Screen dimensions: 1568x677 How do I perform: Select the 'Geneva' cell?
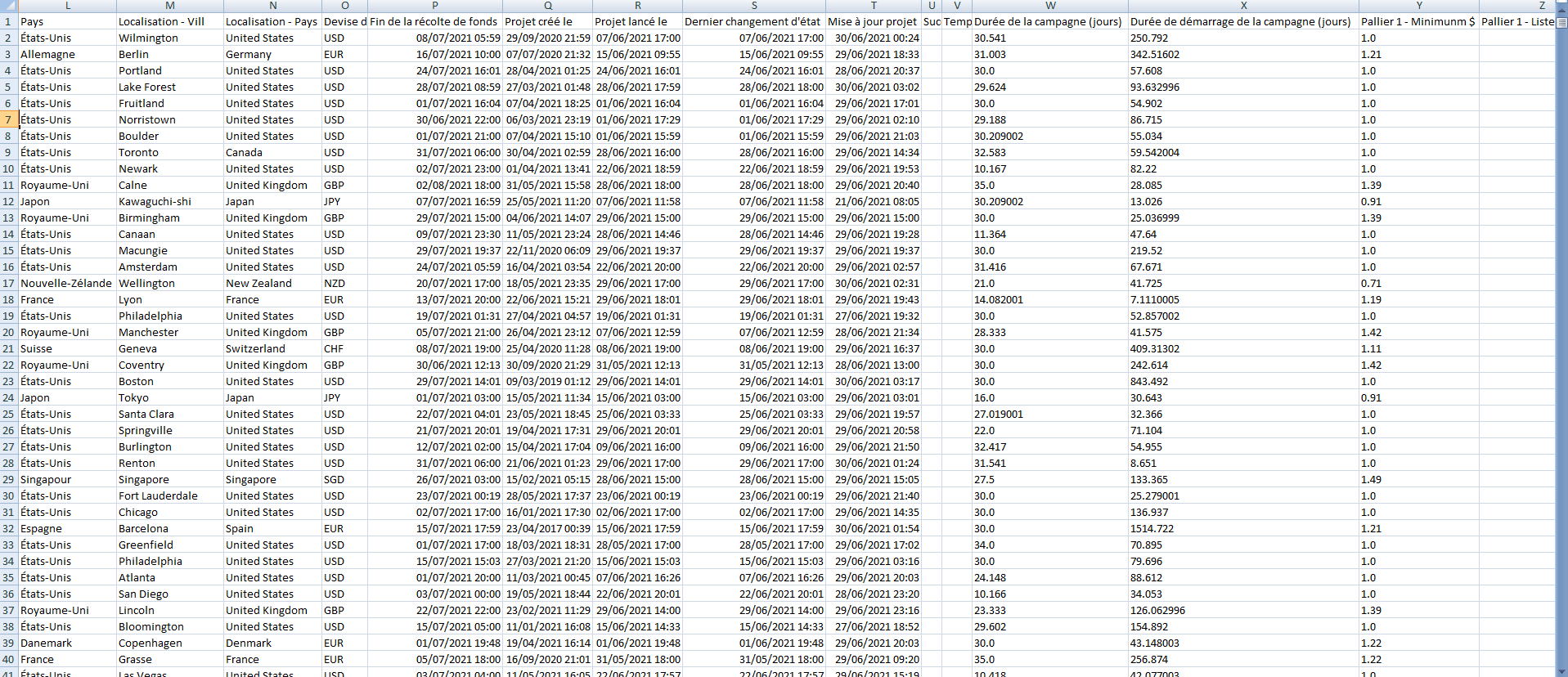coord(170,348)
